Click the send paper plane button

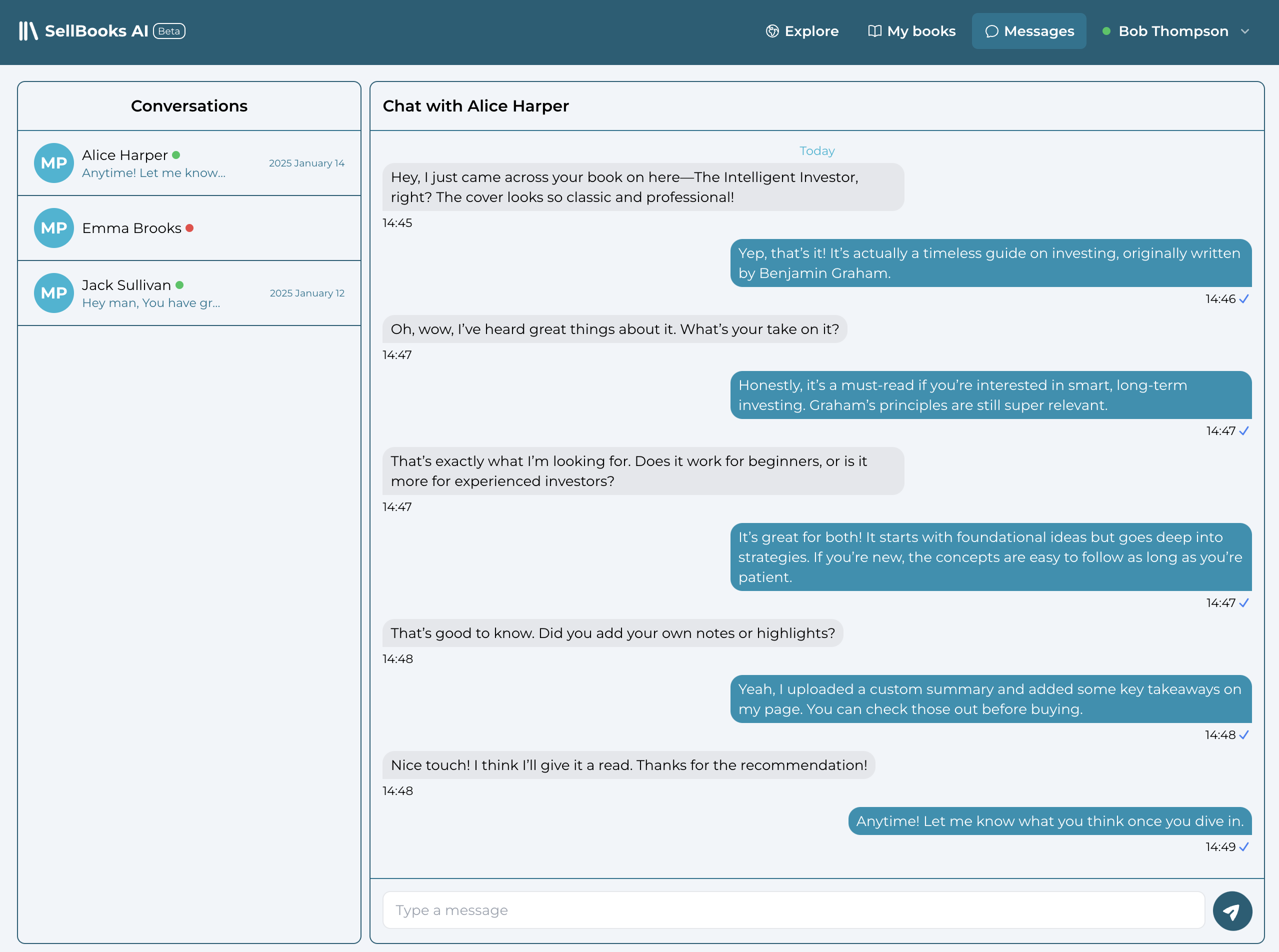[x=1233, y=910]
